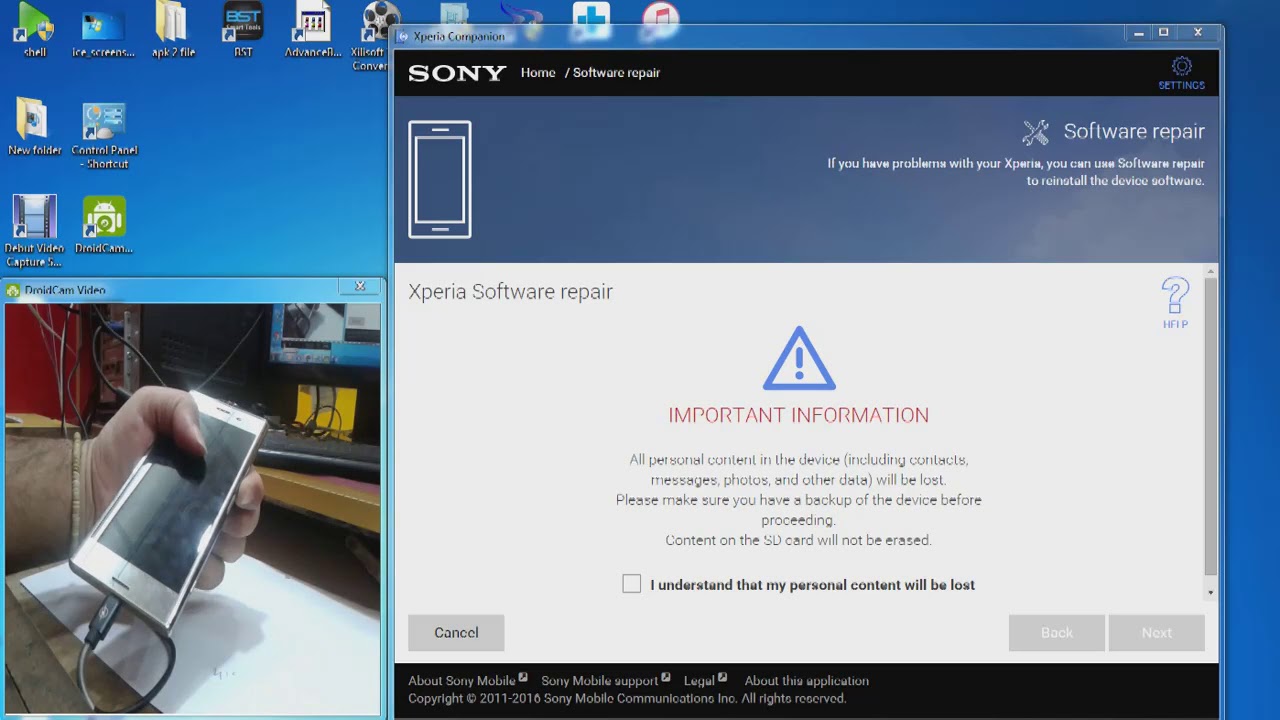This screenshot has height=720, width=1280.
Task: Click the scrollbar up arrow in Xperia Companion
Action: pyautogui.click(x=1211, y=271)
